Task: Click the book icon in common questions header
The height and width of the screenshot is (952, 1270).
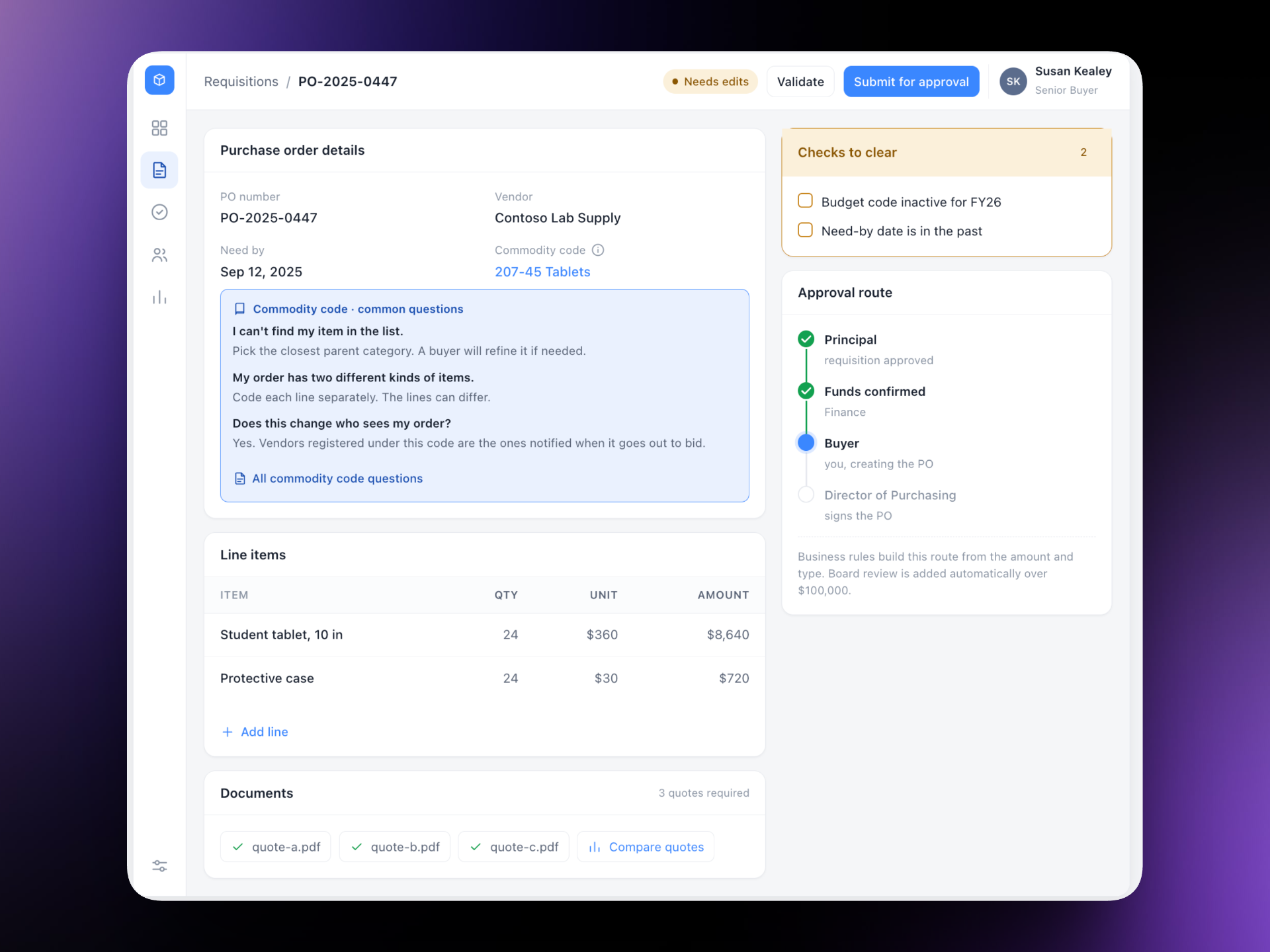Action: click(x=239, y=309)
